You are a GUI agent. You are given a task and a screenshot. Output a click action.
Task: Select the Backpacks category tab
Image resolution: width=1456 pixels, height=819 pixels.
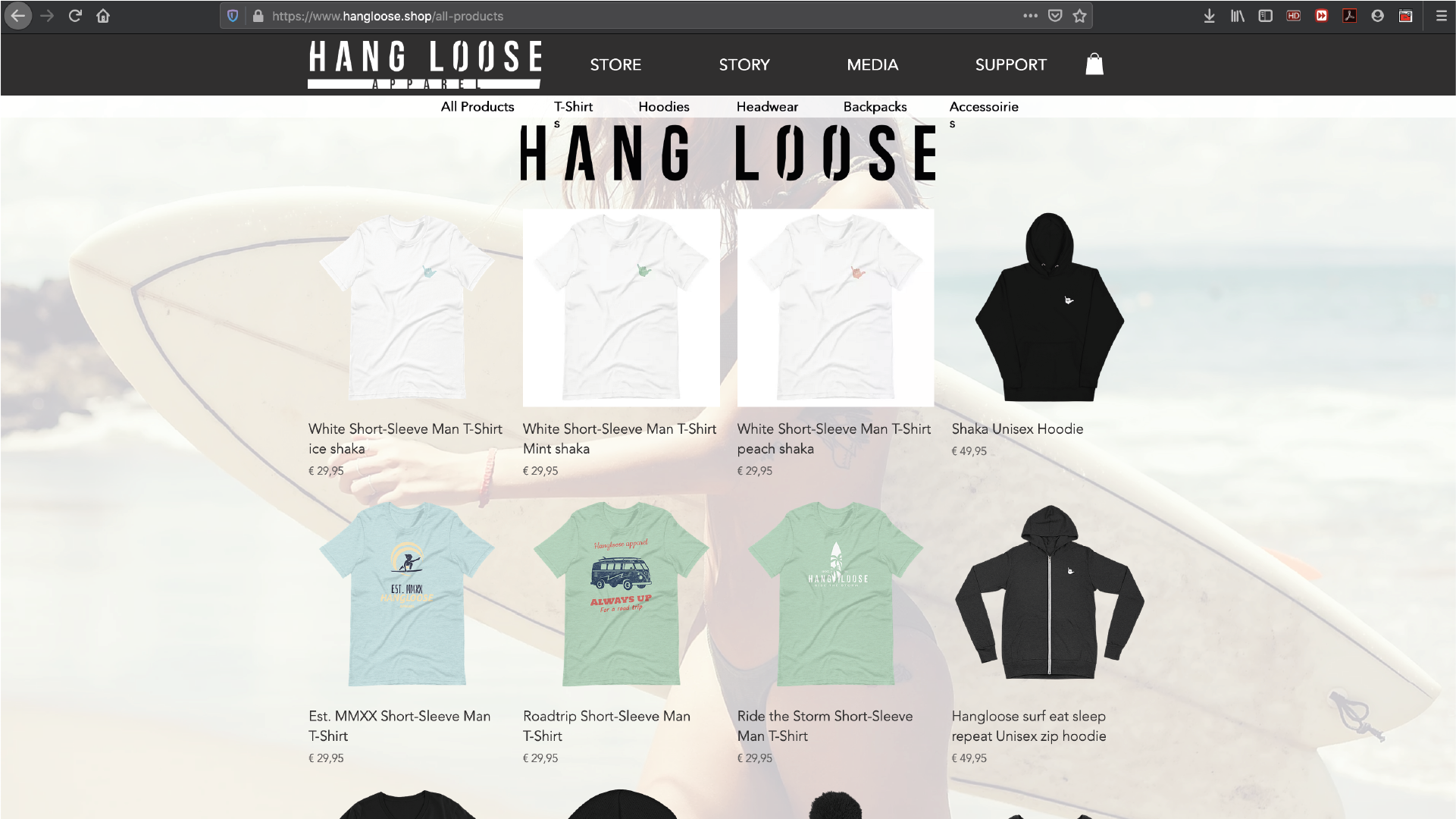[875, 107]
